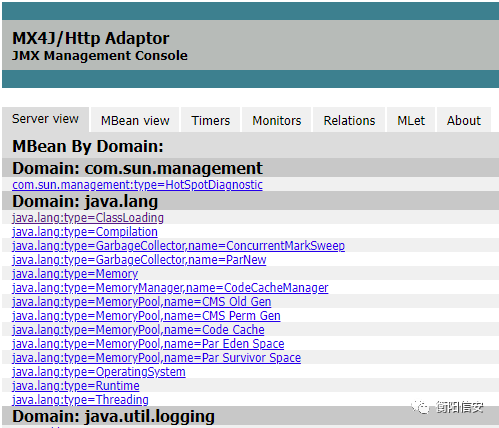Screen dimensions: 499x428
Task: Open java.lang Threading MBean link
Action: point(80,400)
